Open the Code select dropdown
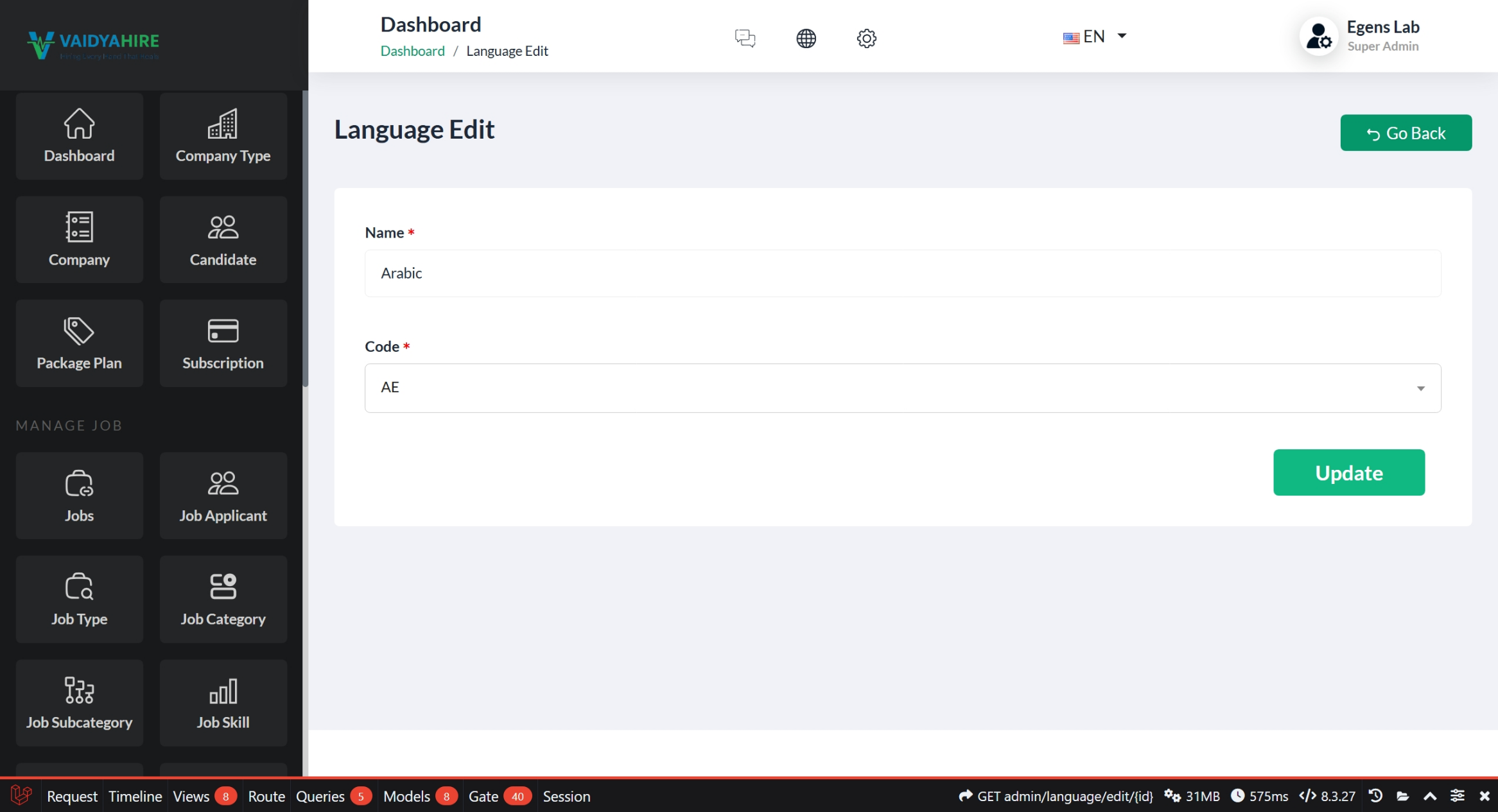Image resolution: width=1498 pixels, height=812 pixels. tap(902, 388)
